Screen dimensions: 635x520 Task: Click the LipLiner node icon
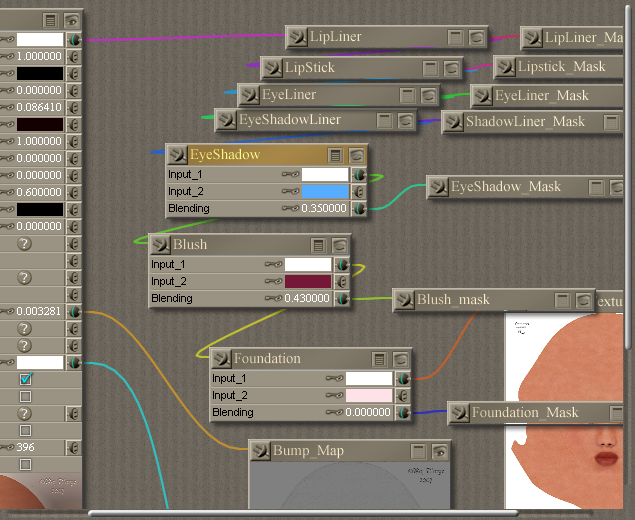click(x=297, y=38)
